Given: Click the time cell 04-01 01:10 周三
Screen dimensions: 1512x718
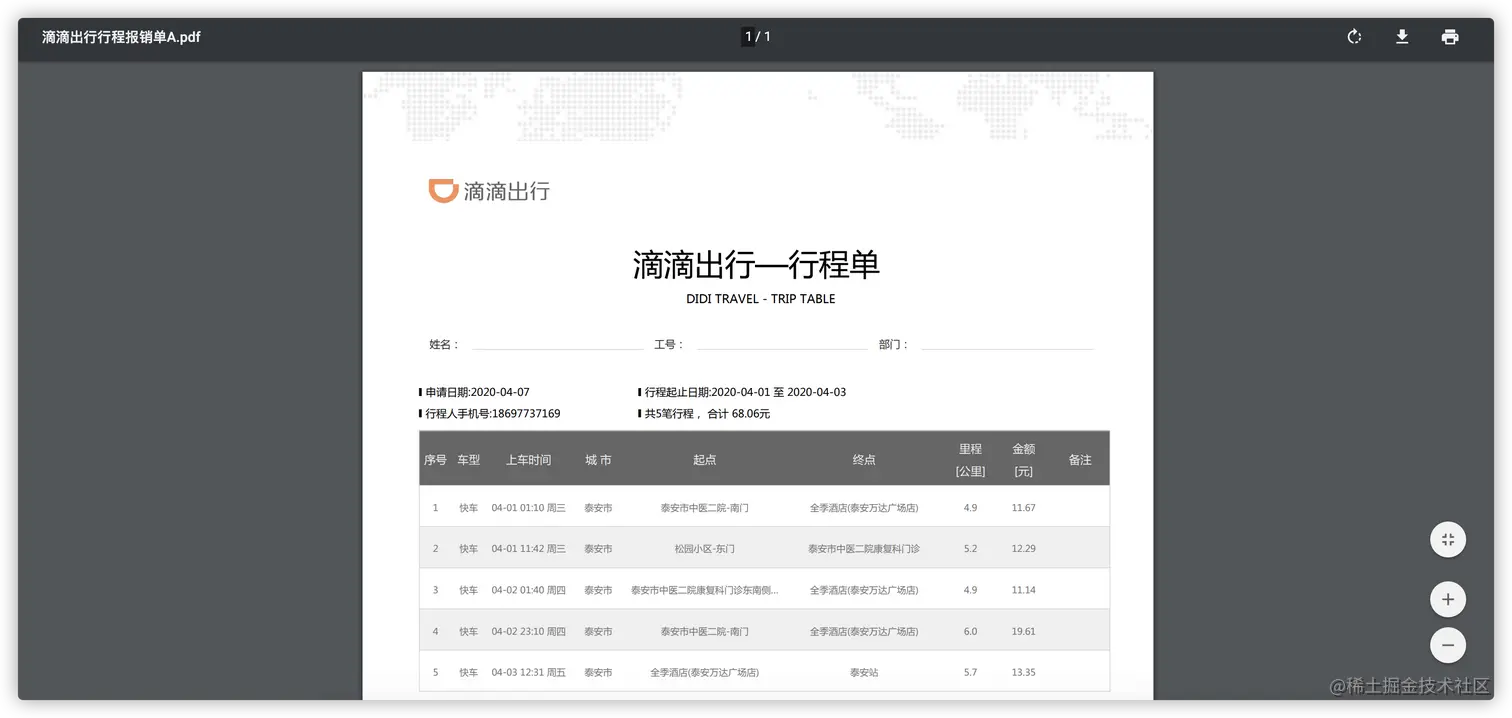Looking at the screenshot, I should [x=528, y=508].
